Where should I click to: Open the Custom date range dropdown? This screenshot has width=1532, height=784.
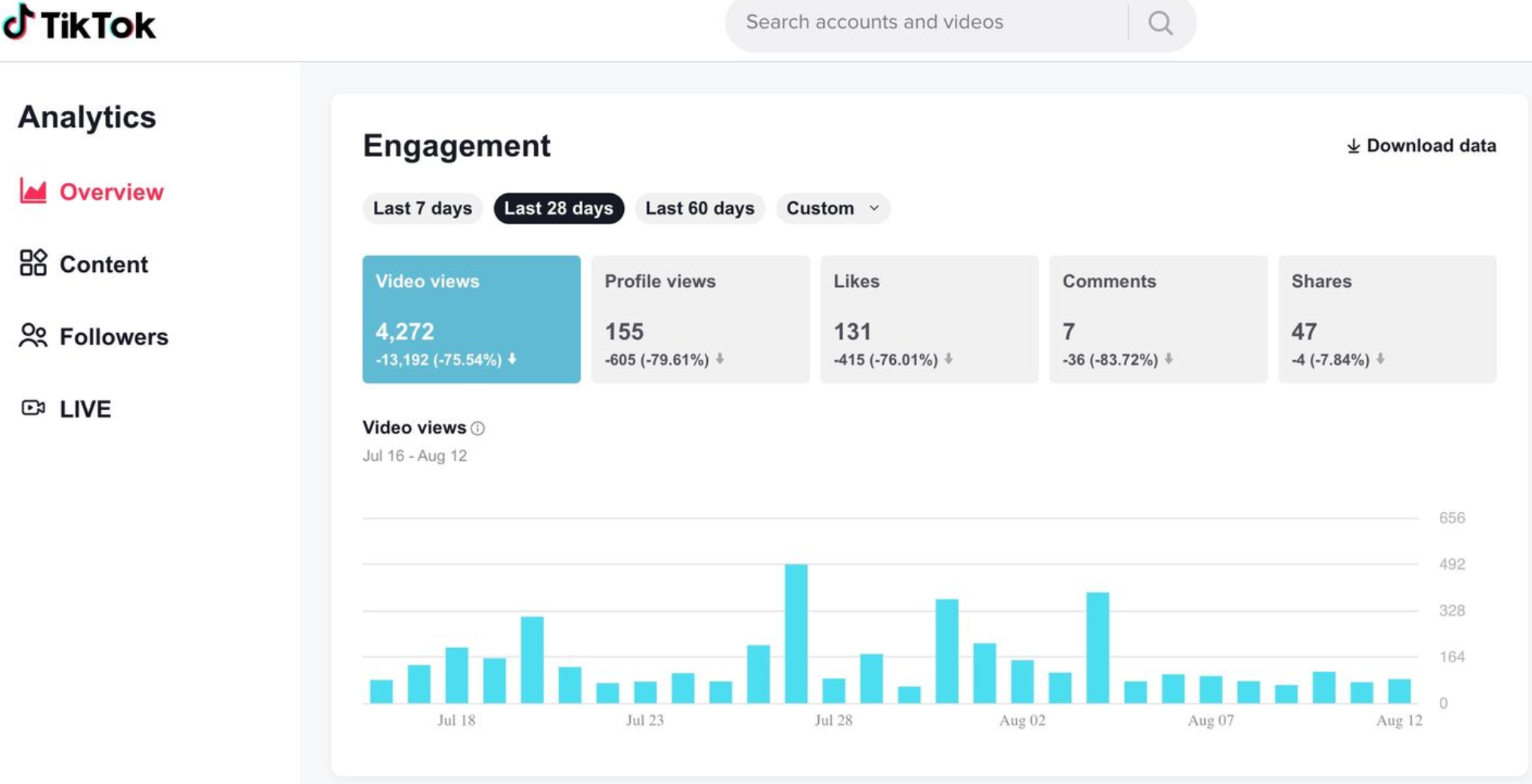point(832,208)
